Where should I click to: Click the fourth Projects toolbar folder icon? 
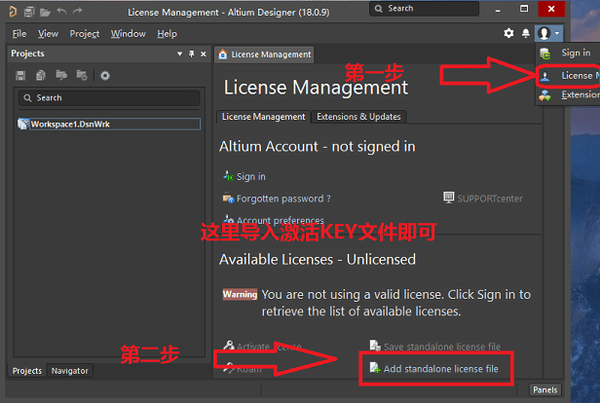pos(82,75)
